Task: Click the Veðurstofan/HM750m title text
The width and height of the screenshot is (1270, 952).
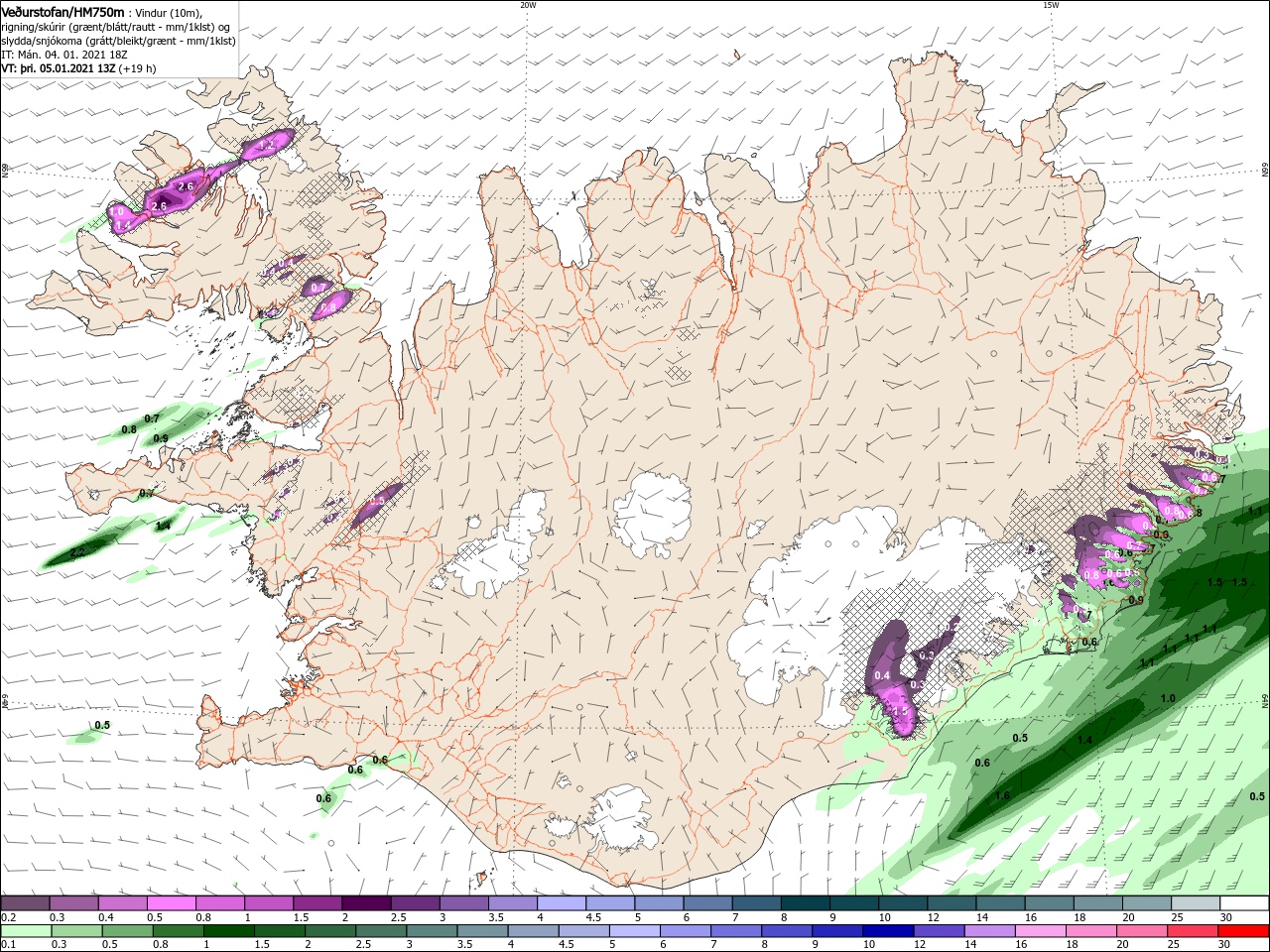Action: (63, 11)
